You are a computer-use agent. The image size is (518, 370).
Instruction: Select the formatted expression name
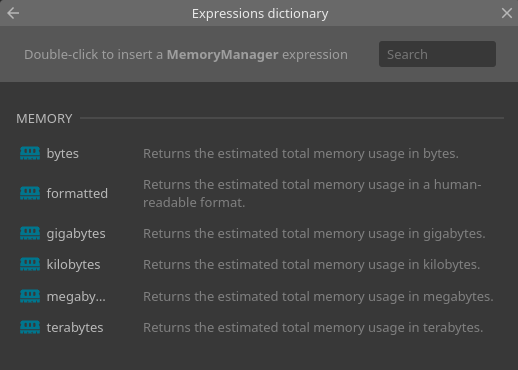click(77, 193)
